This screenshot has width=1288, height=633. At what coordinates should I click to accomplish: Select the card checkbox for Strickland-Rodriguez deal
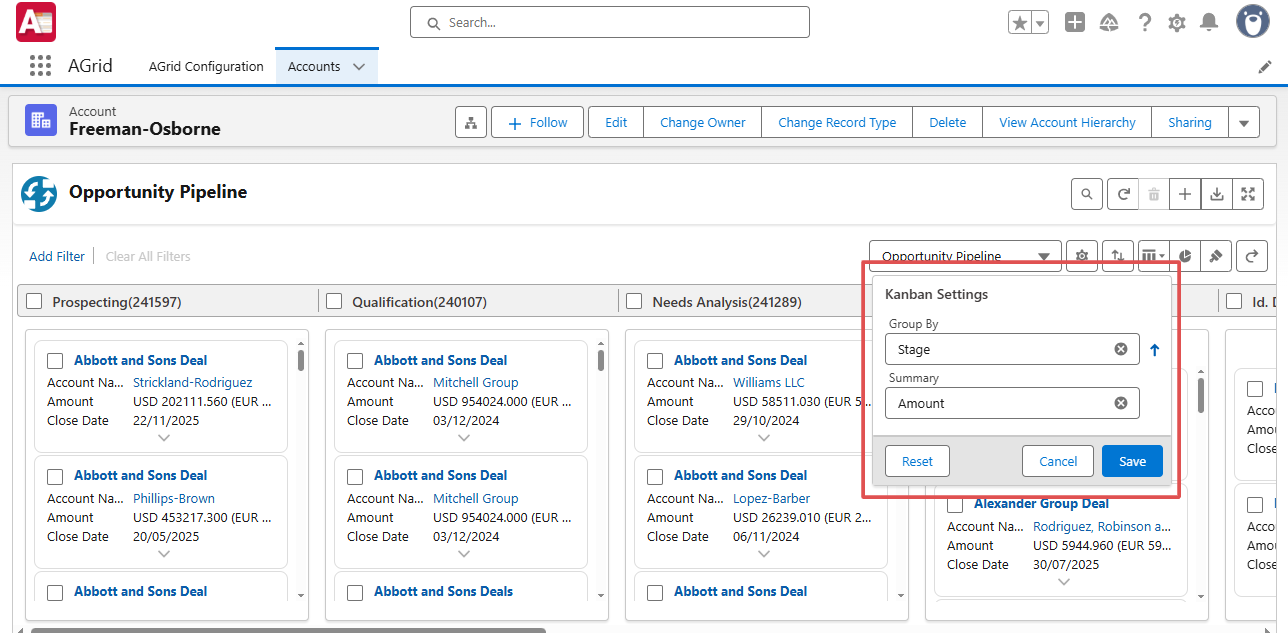coord(55,361)
